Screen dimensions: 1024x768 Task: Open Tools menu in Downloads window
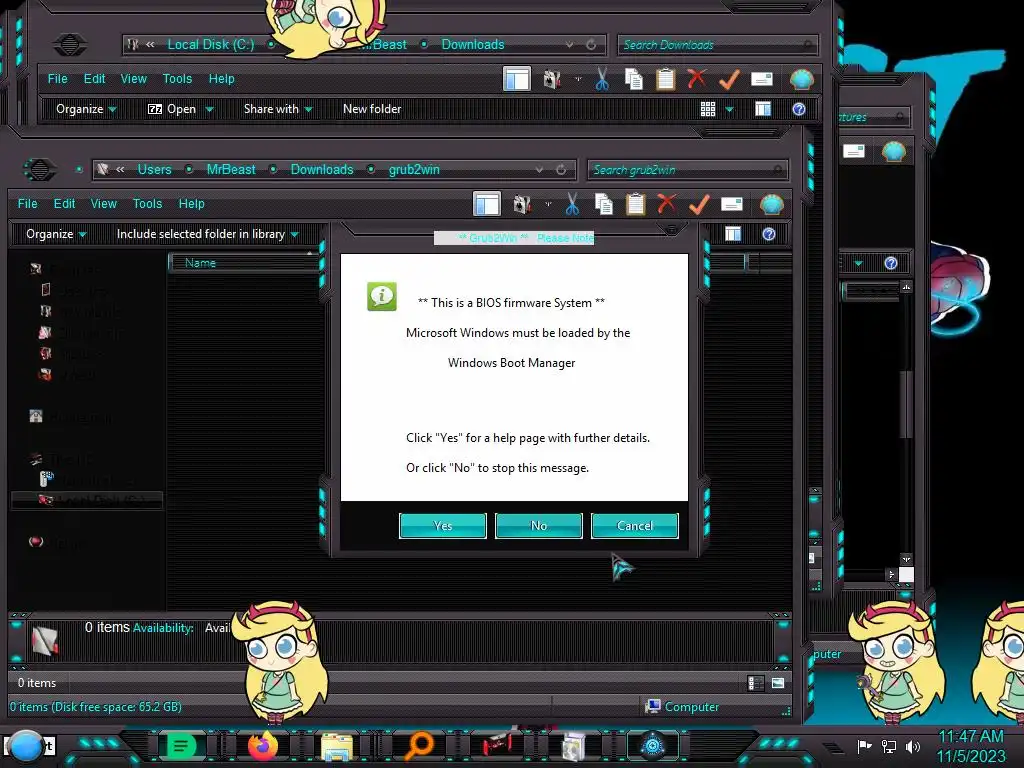177,78
